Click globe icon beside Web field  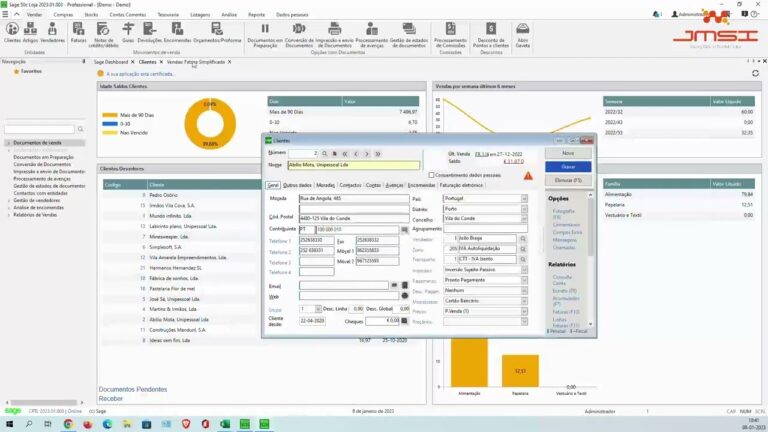[x=405, y=296]
